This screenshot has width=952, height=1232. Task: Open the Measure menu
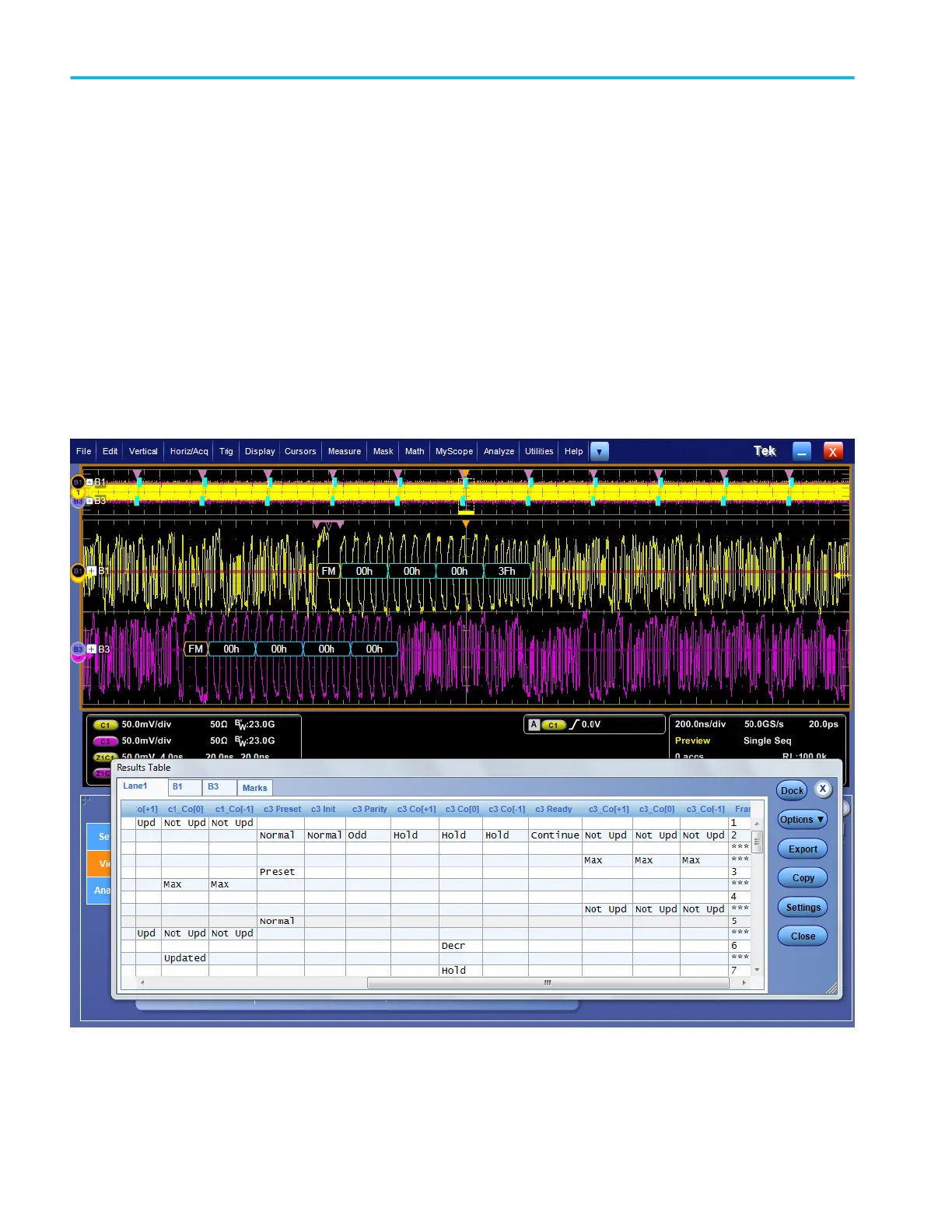point(345,451)
